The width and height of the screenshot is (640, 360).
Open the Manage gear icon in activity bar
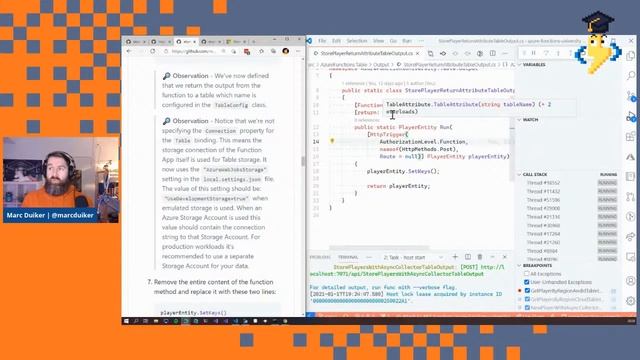click(631, 301)
